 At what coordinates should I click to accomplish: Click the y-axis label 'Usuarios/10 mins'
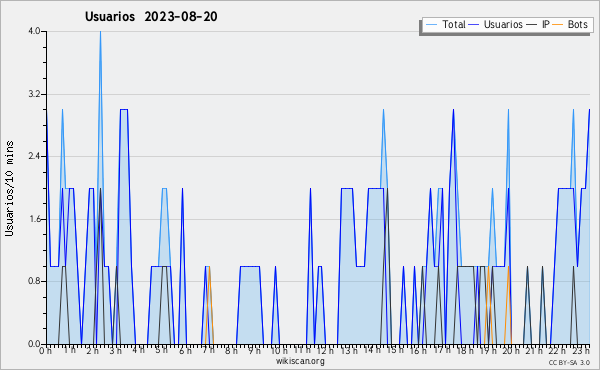9,189
